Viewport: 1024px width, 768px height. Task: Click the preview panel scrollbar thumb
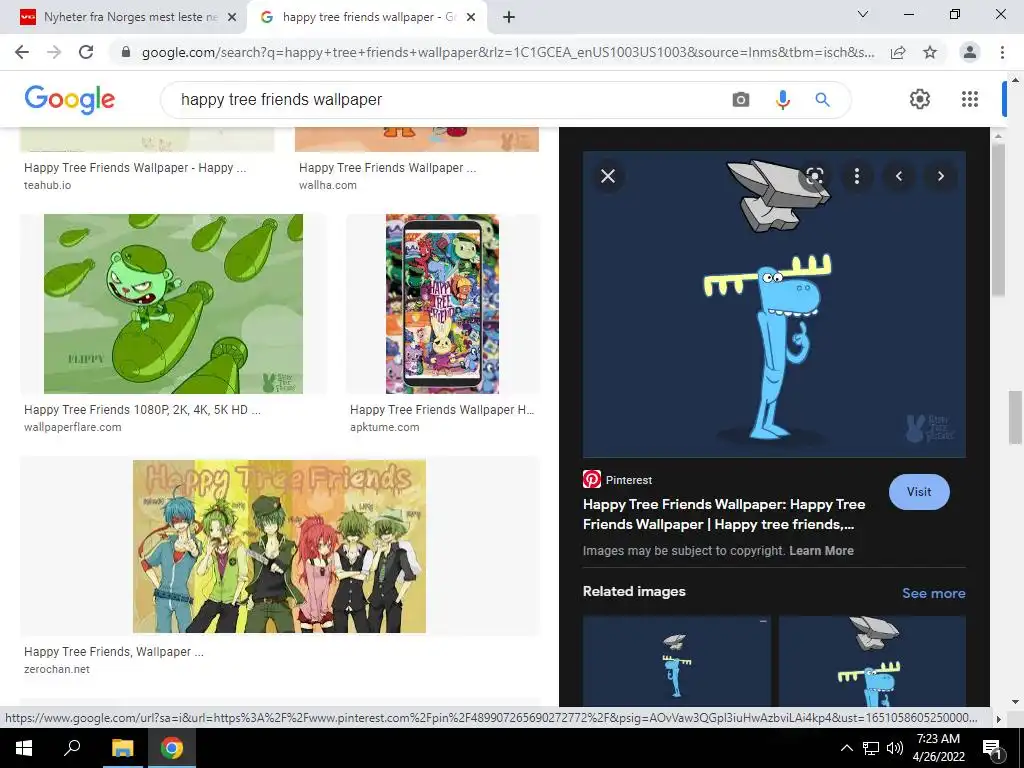click(998, 219)
